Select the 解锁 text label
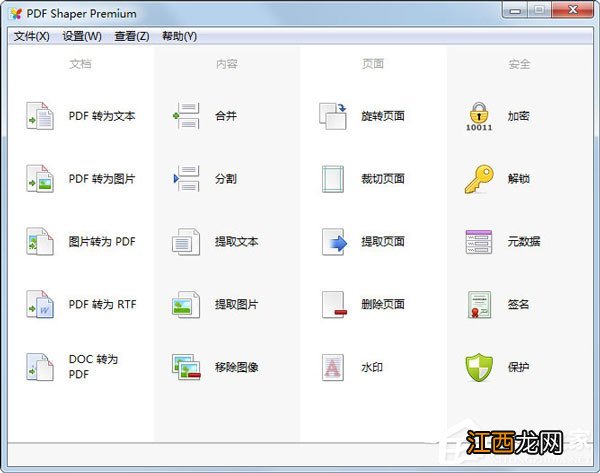The image size is (600, 473). [518, 179]
